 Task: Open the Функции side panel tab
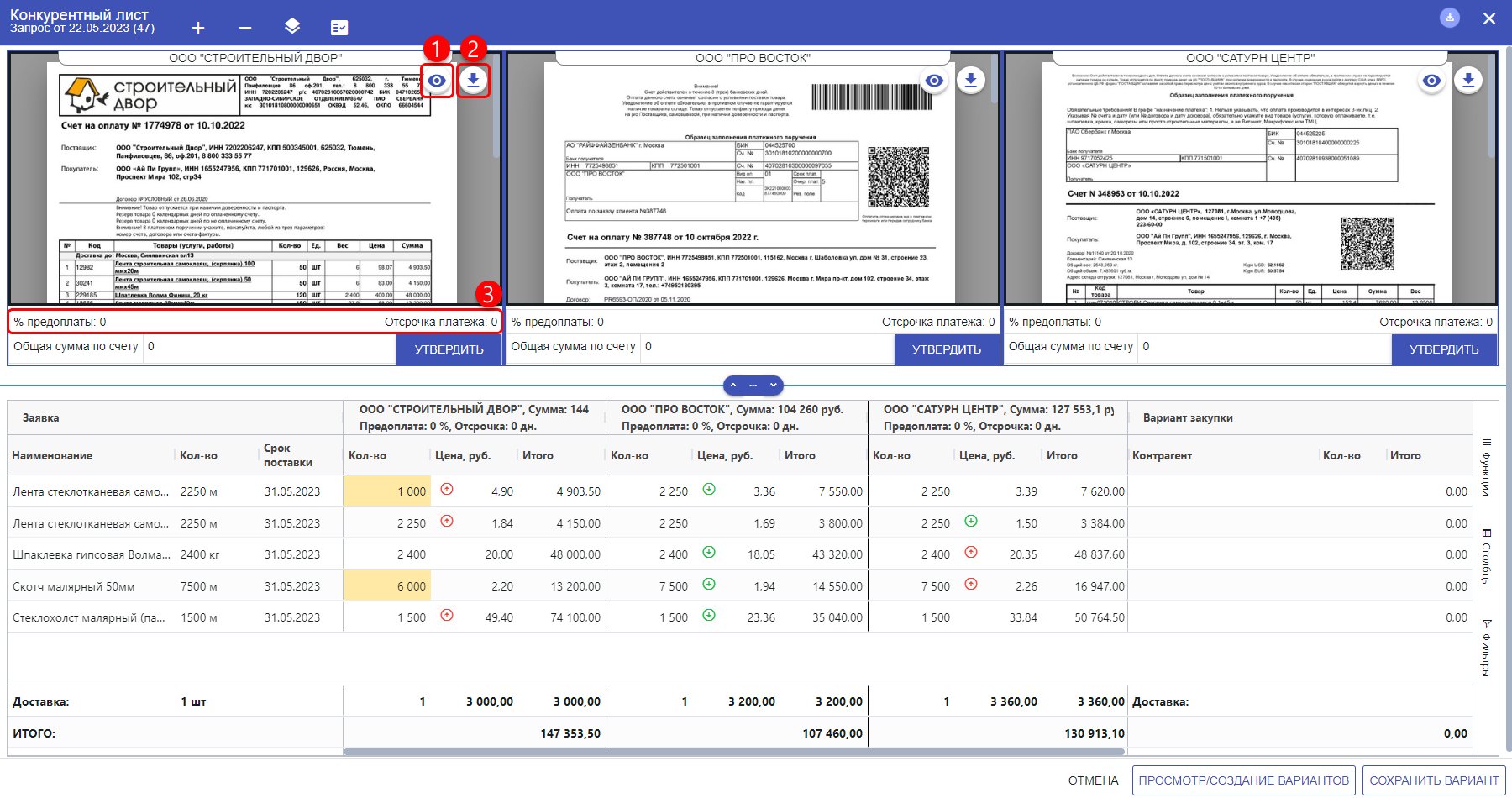coord(1486,467)
